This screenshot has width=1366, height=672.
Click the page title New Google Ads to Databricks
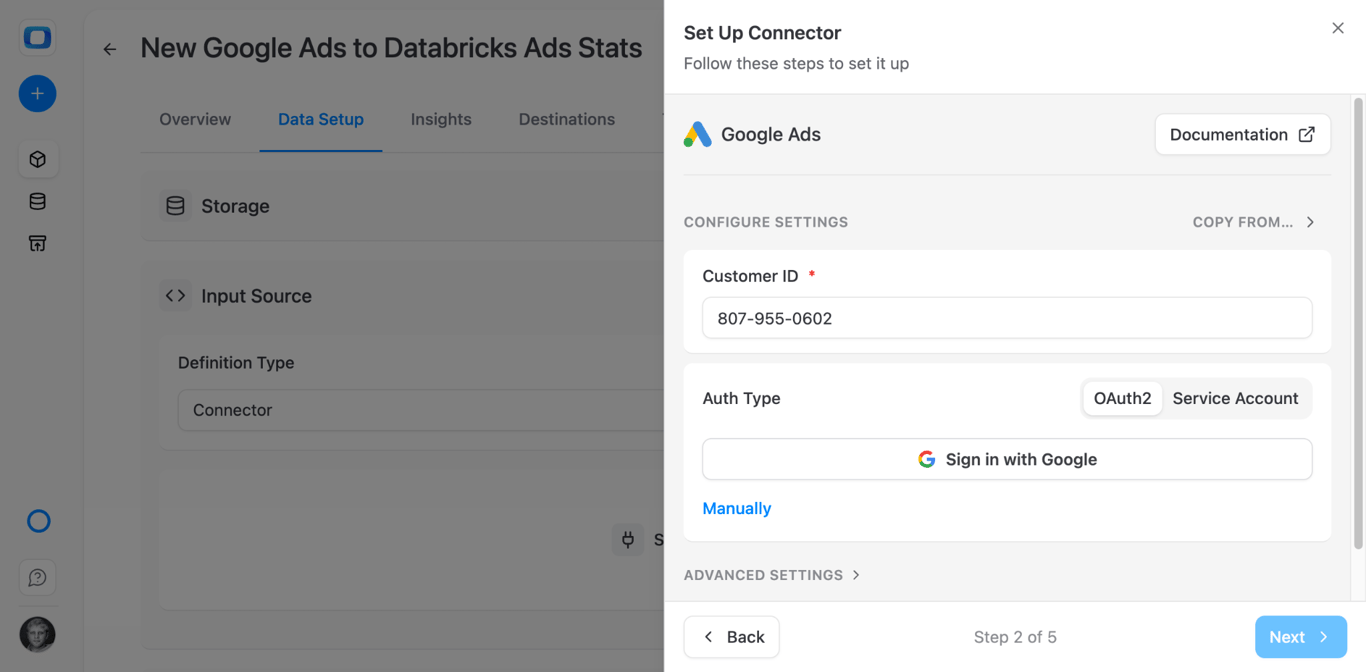[x=391, y=48]
